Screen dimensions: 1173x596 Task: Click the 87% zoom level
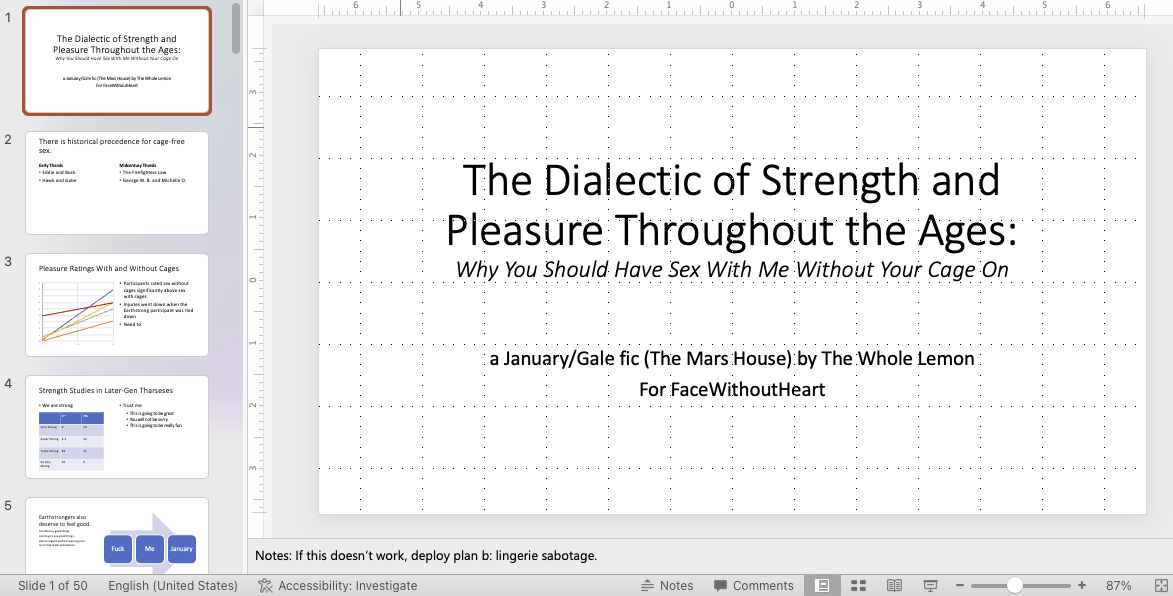point(1118,586)
